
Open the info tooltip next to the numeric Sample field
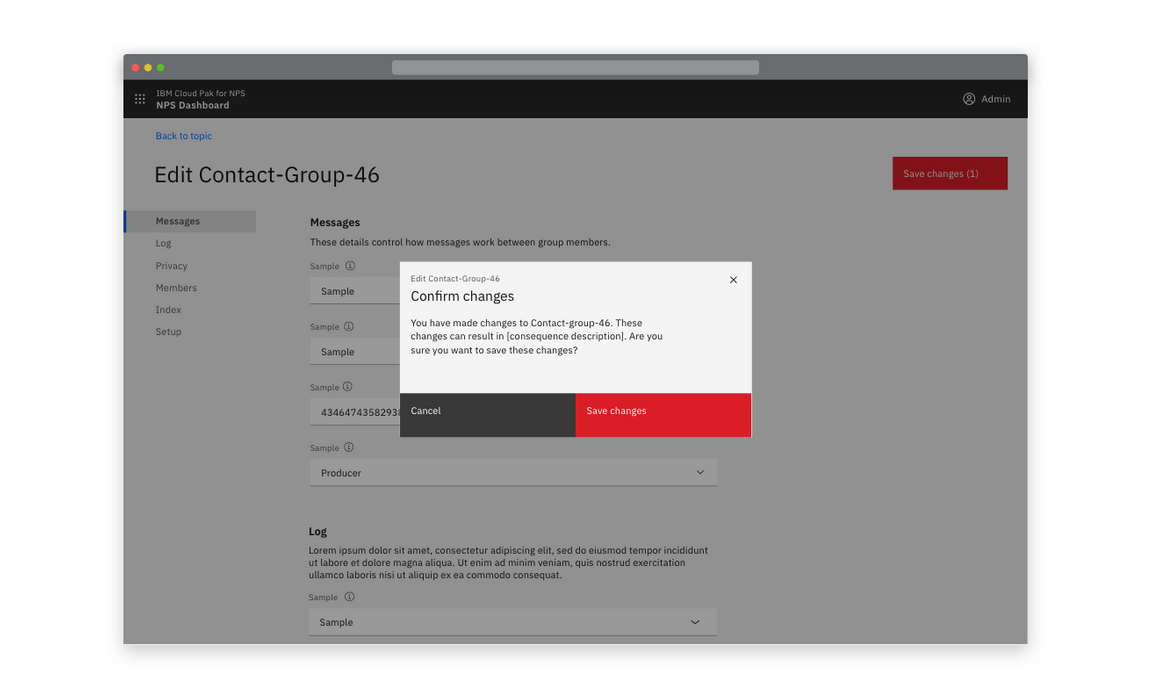[349, 387]
